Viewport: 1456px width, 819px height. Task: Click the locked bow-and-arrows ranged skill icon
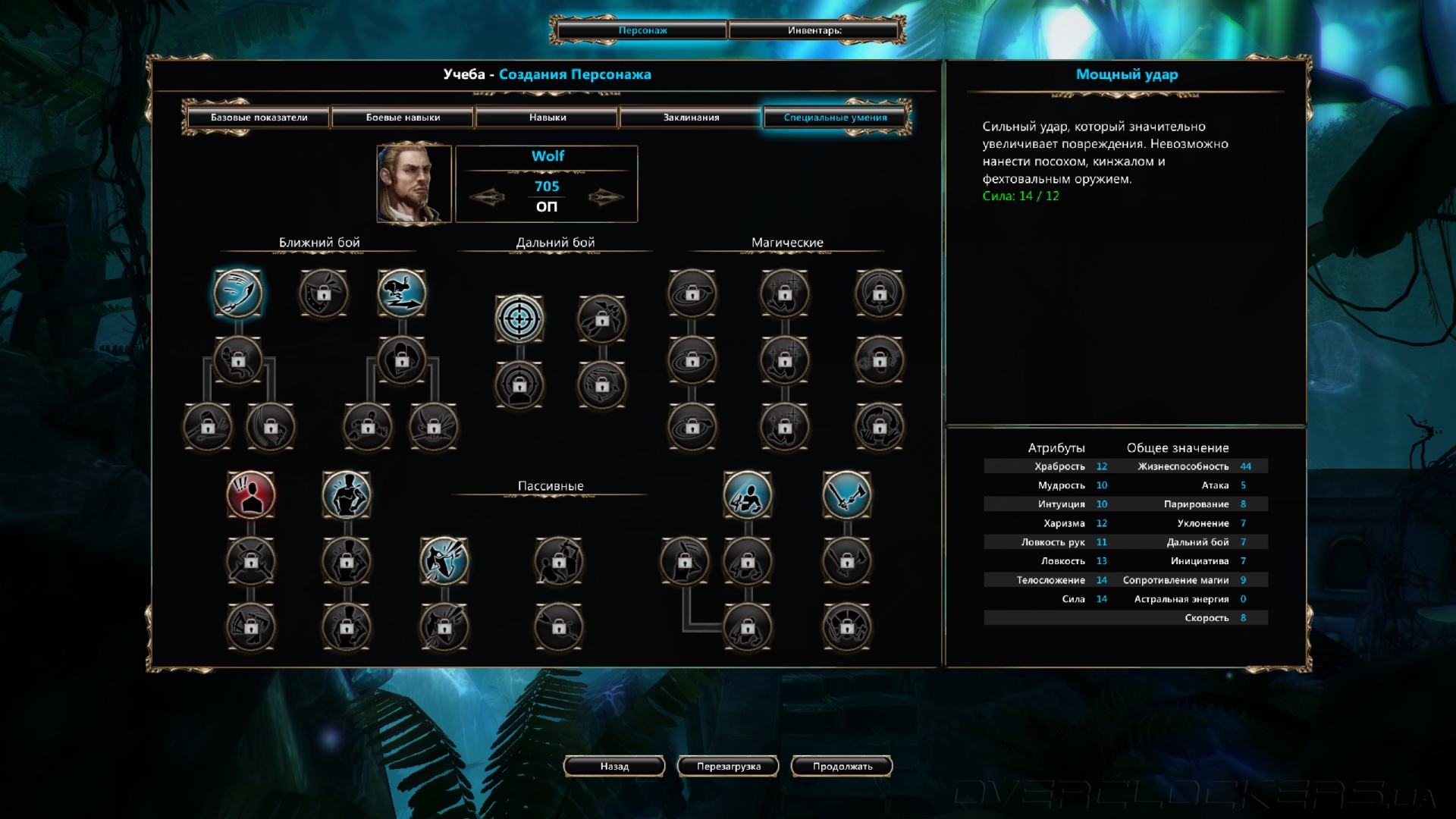[602, 318]
